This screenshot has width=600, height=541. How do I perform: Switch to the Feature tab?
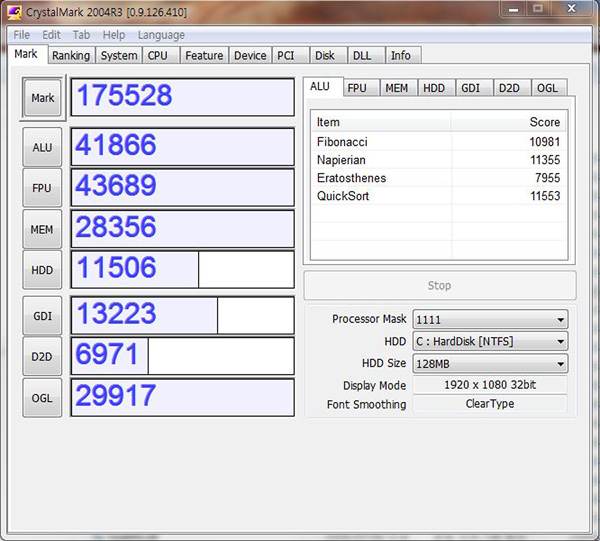(204, 55)
